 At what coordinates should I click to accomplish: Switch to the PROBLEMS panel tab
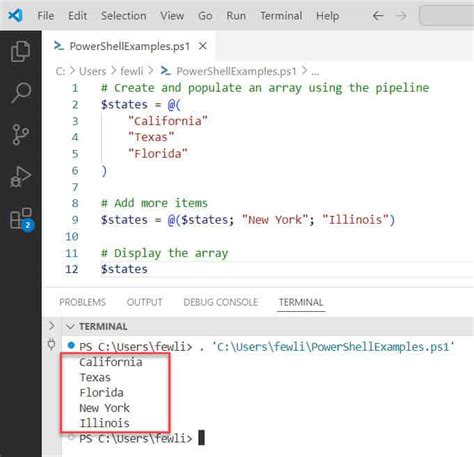(82, 302)
